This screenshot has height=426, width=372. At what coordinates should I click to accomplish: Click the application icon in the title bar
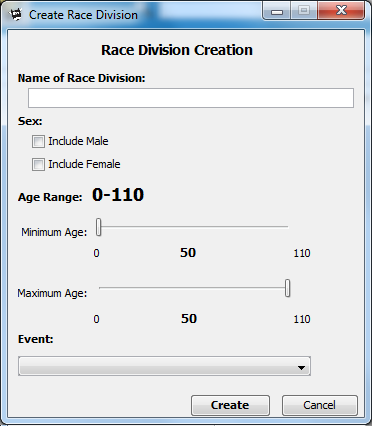[x=16, y=14]
